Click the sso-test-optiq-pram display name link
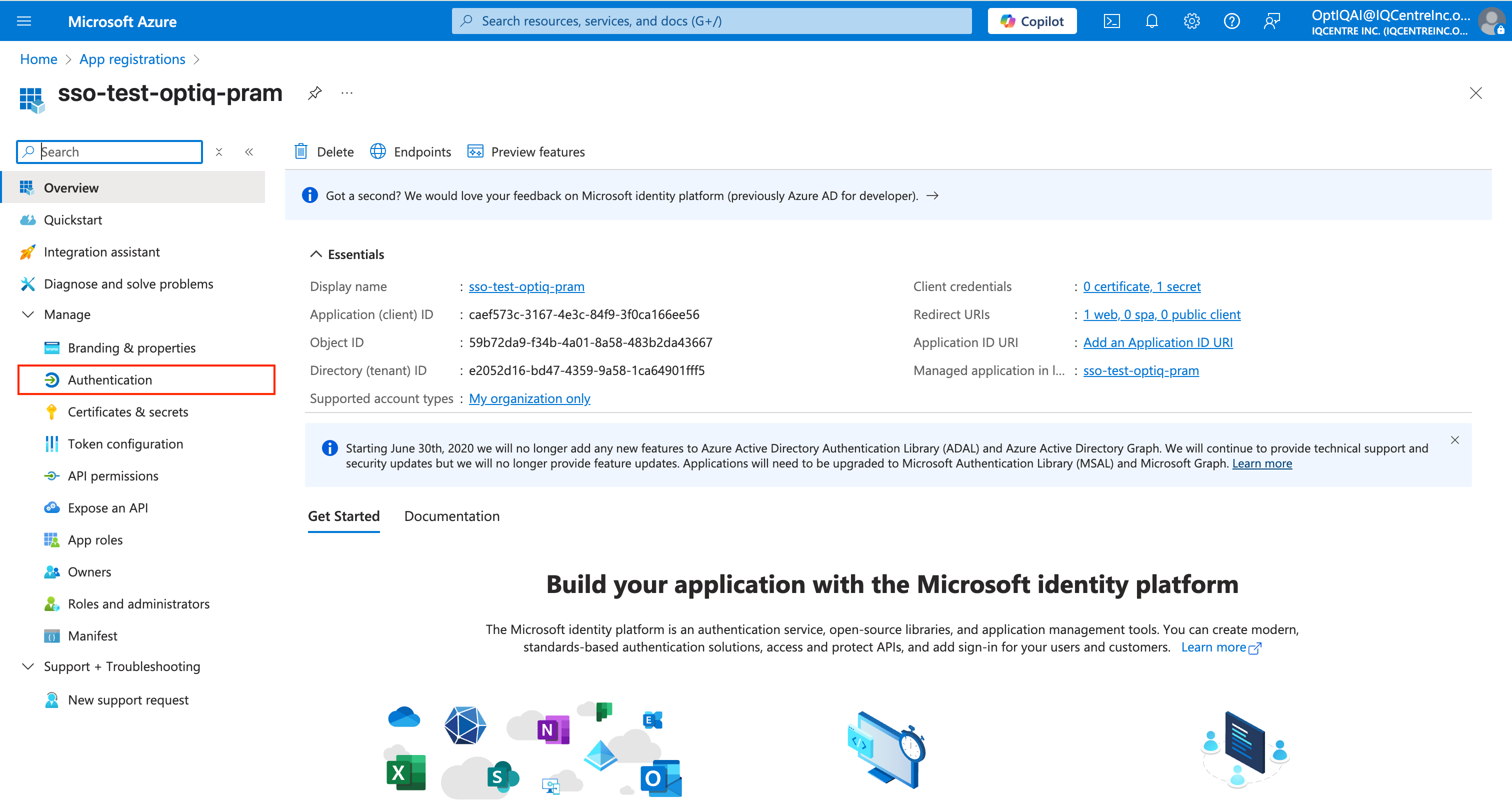Image resolution: width=1512 pixels, height=805 pixels. [526, 286]
